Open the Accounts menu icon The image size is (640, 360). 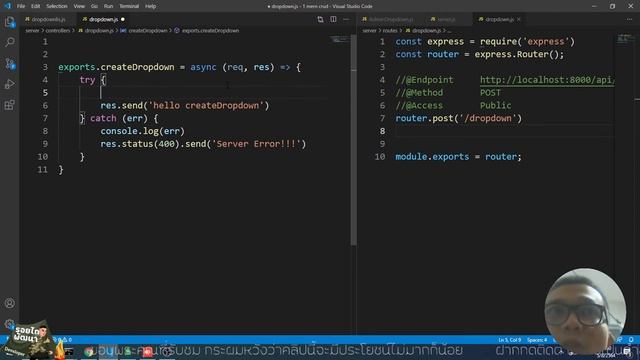point(9,303)
